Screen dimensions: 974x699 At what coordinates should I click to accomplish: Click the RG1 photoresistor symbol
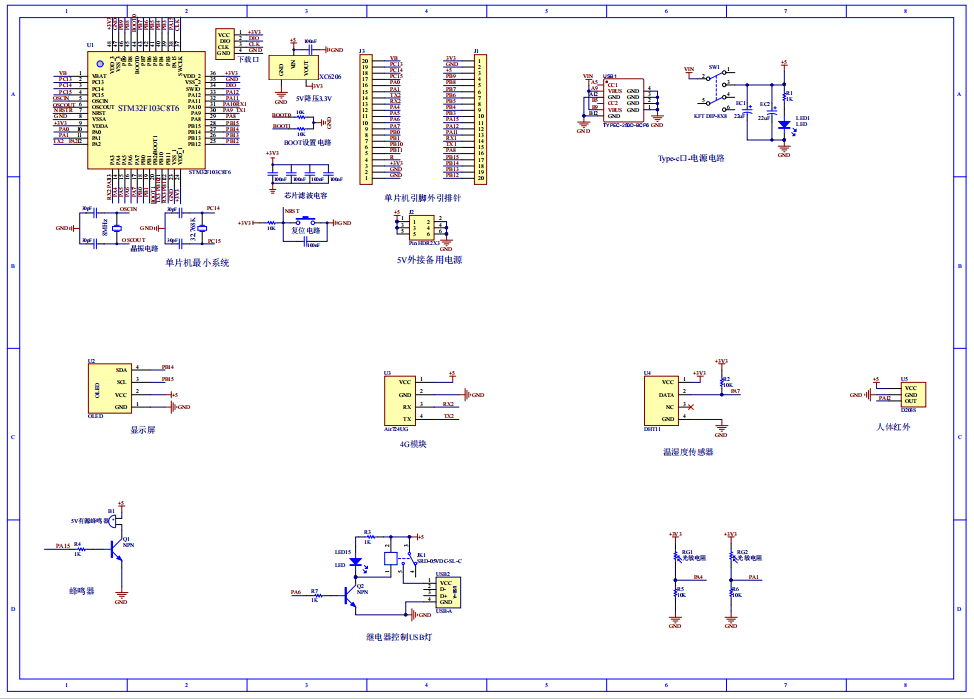pyautogui.click(x=675, y=557)
